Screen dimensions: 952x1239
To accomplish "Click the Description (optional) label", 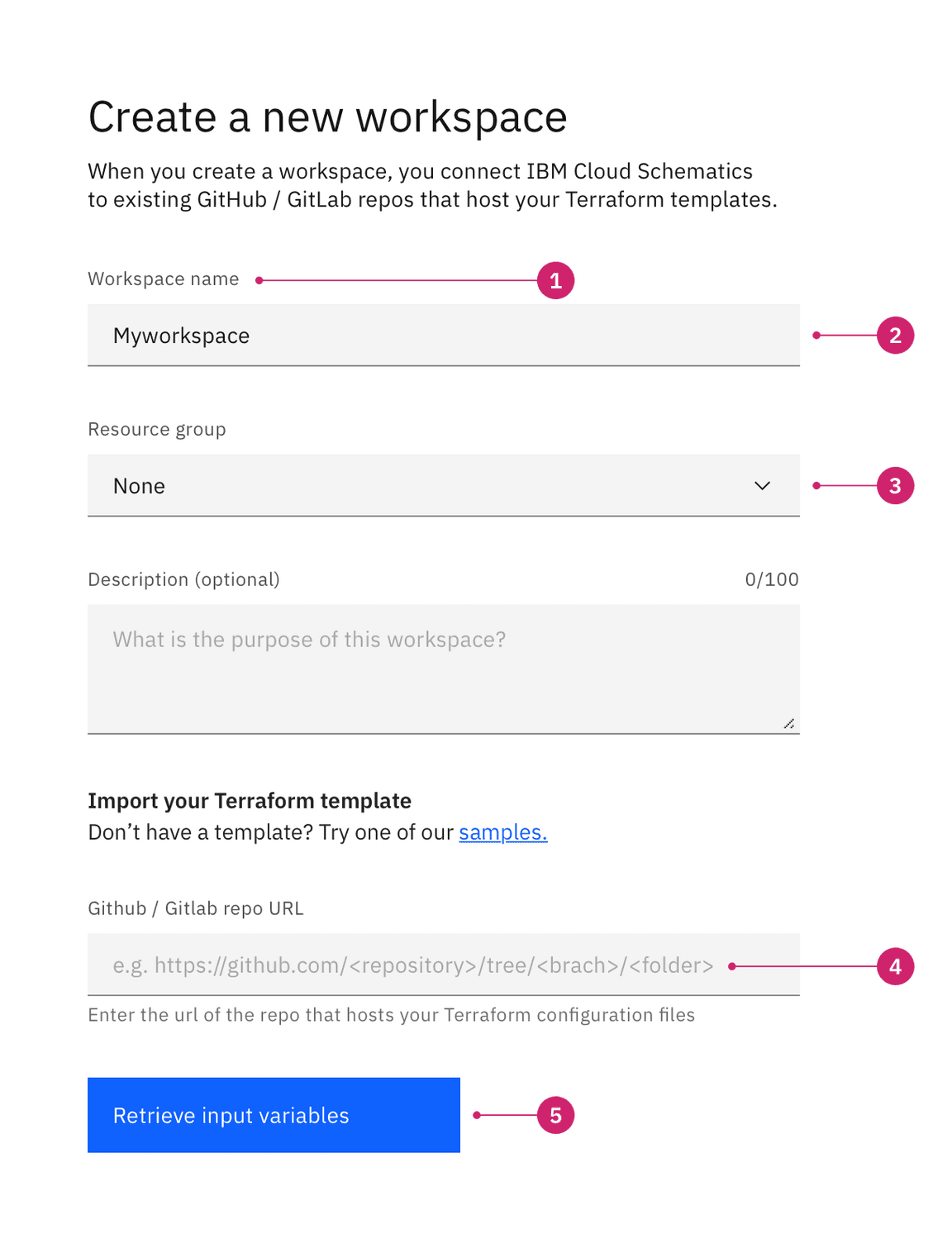I will tap(183, 579).
